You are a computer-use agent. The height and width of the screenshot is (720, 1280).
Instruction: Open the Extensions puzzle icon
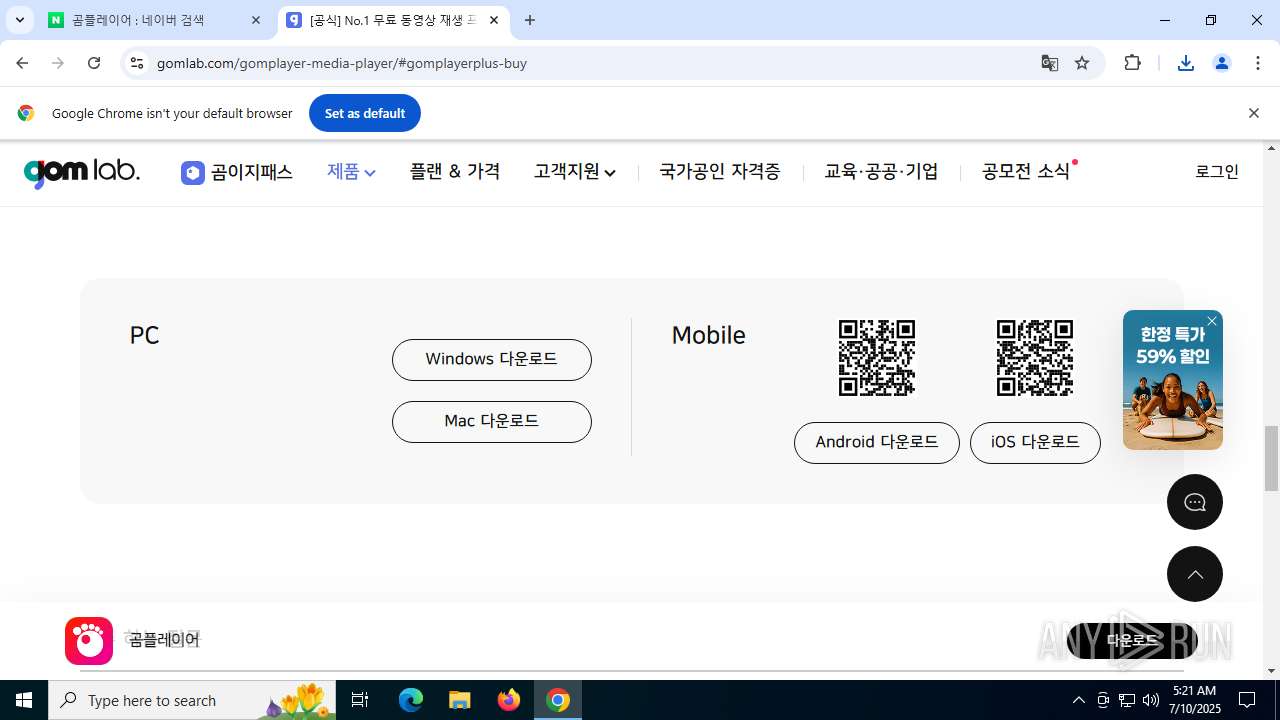[x=1132, y=63]
